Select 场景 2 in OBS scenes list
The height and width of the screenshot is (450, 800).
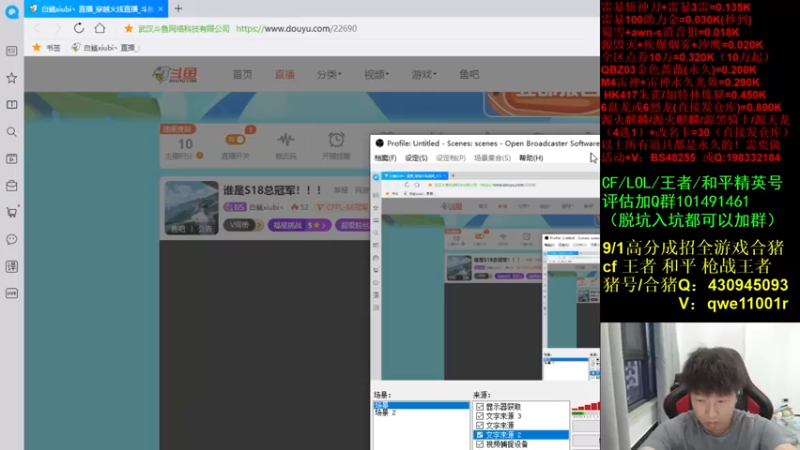[x=386, y=413]
